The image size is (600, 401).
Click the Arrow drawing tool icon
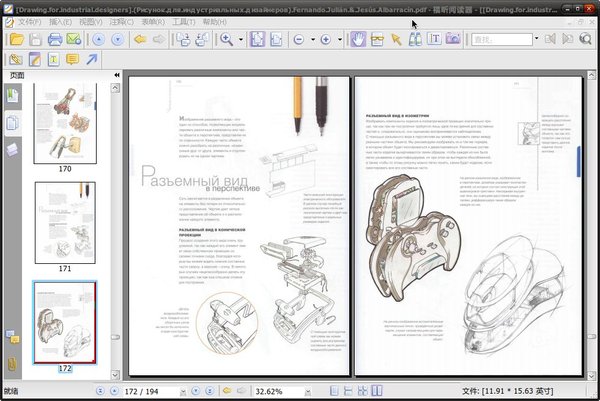[92, 60]
